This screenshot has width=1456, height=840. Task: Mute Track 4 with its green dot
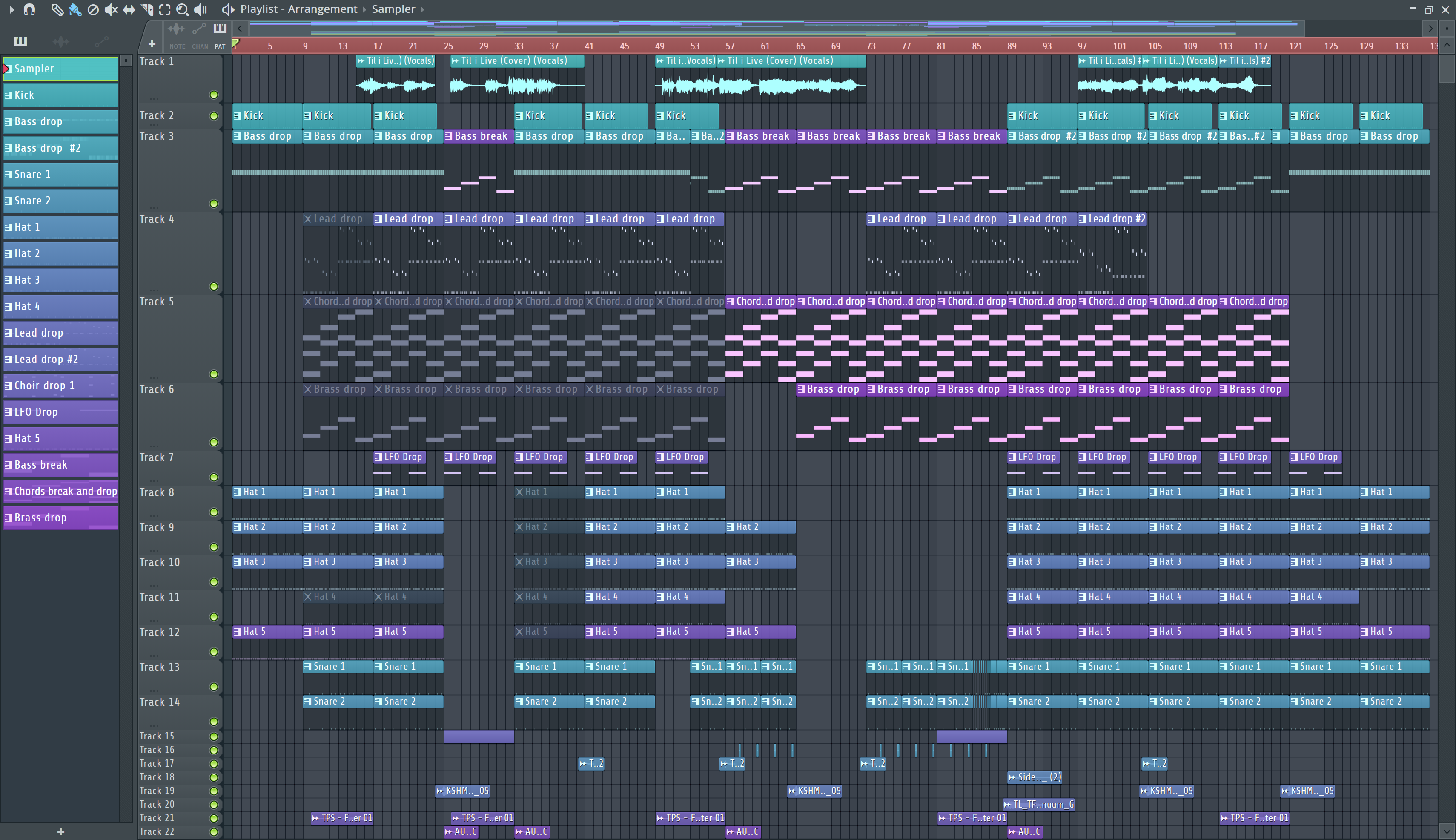pyautogui.click(x=214, y=286)
